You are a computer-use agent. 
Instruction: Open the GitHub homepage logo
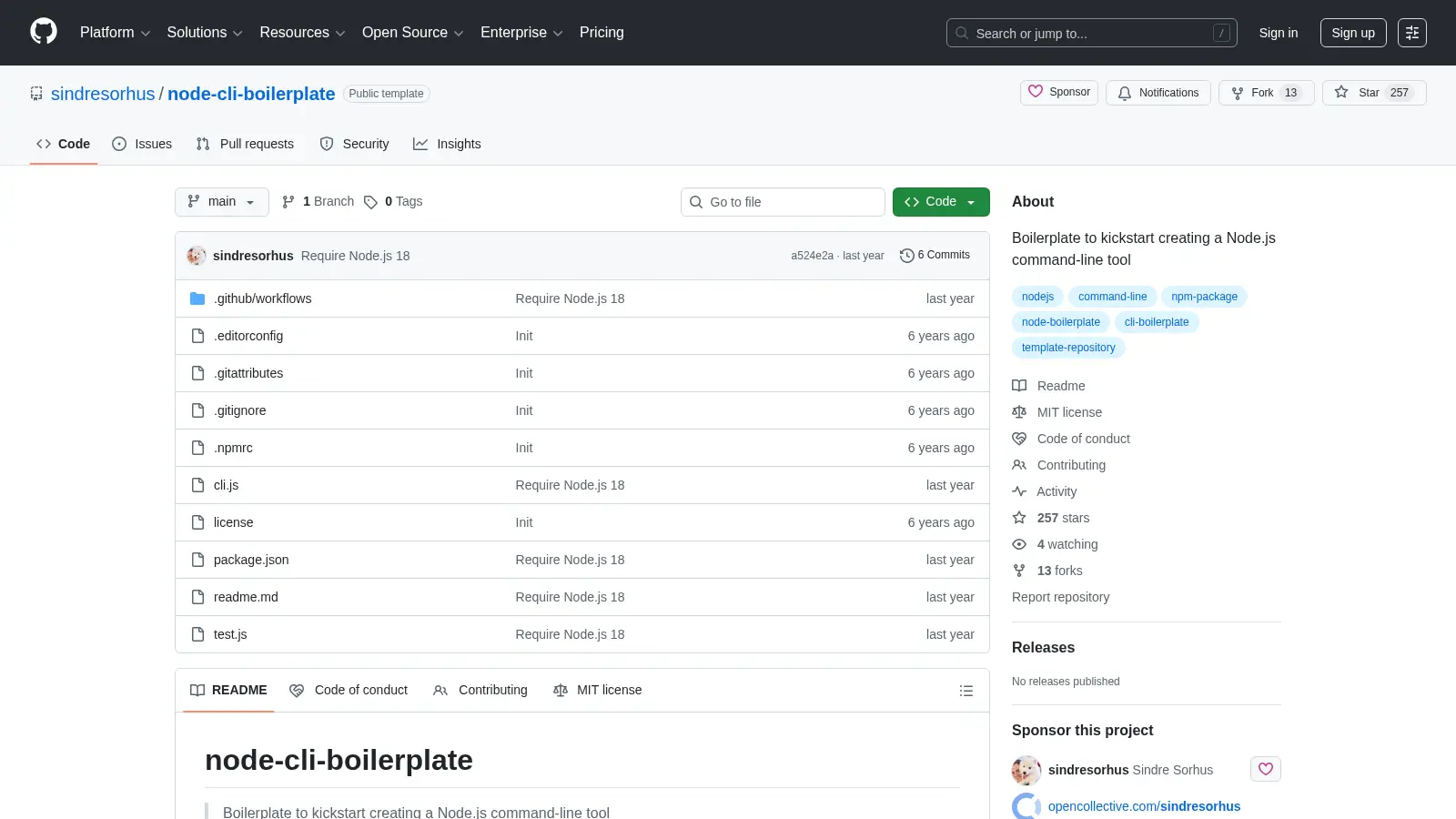pyautogui.click(x=44, y=32)
